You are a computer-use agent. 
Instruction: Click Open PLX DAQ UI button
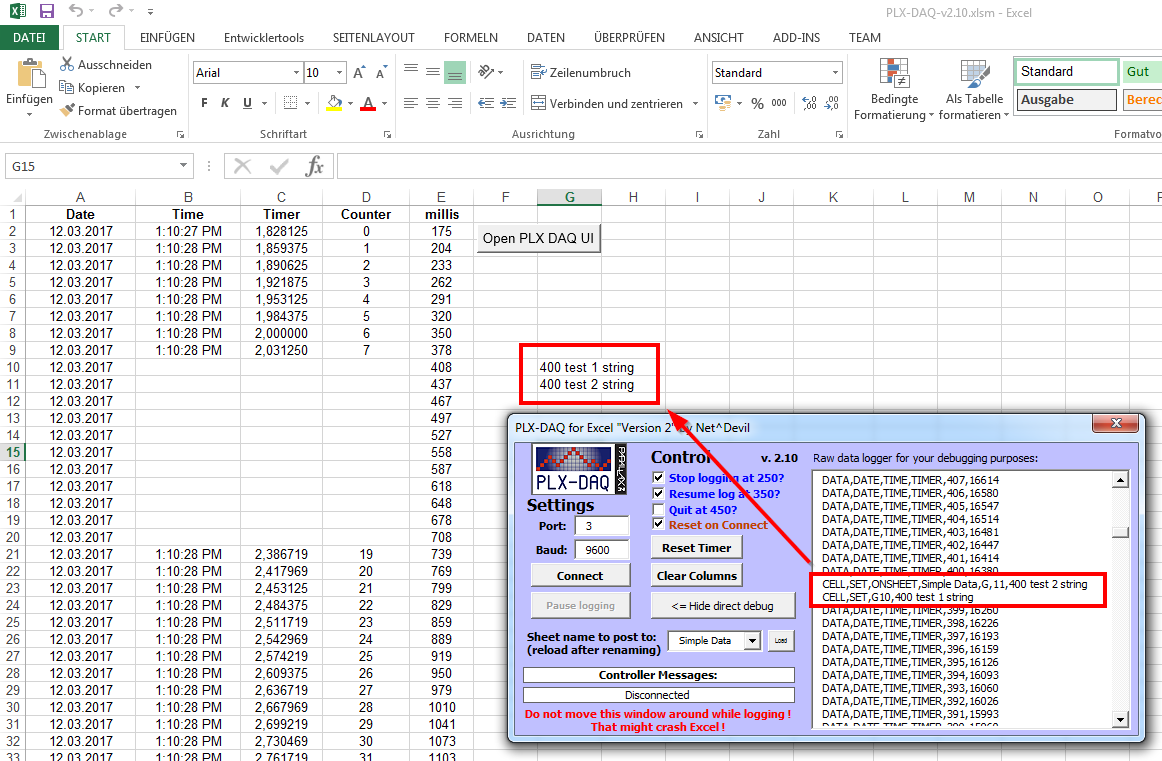(538, 239)
